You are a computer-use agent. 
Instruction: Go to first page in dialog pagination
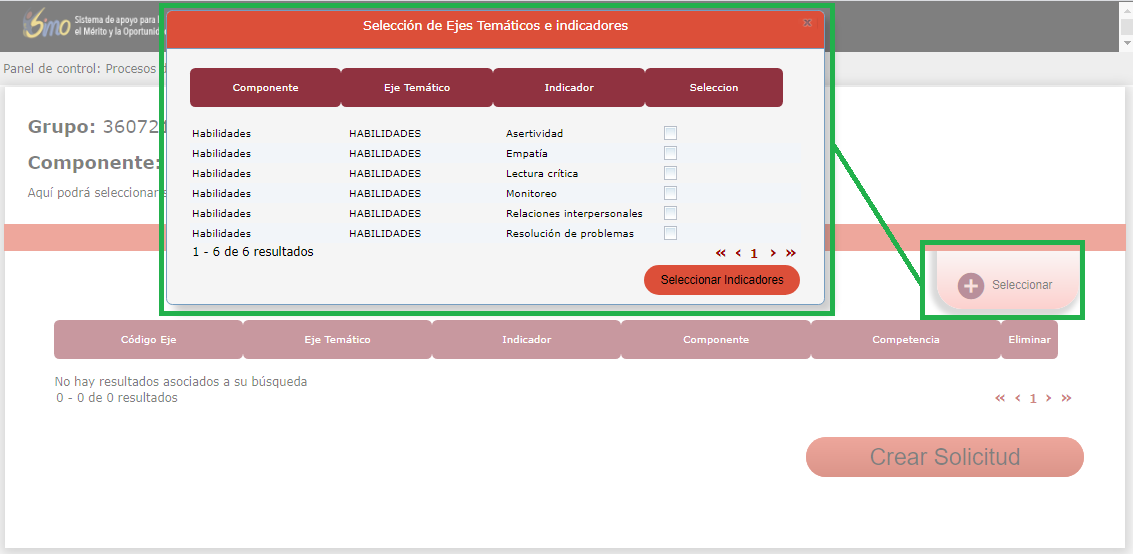(x=721, y=253)
